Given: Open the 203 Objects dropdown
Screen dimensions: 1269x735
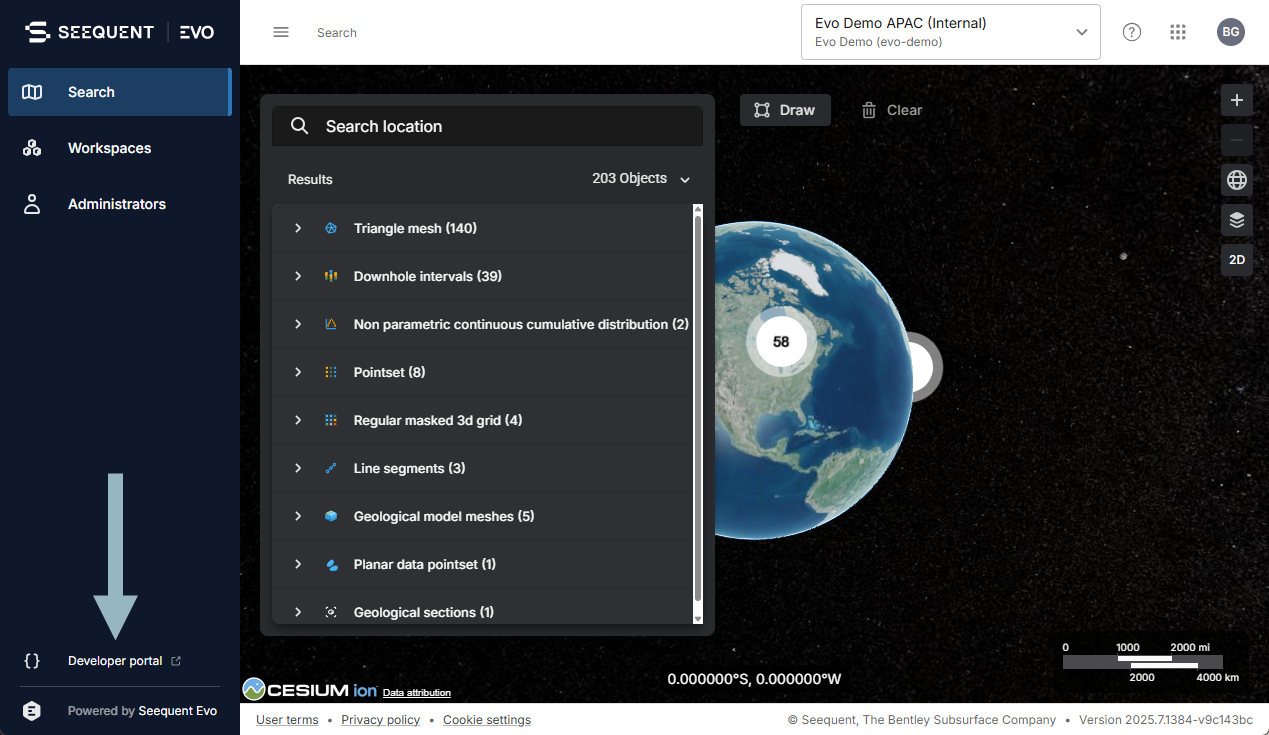Looking at the screenshot, I should [x=641, y=179].
